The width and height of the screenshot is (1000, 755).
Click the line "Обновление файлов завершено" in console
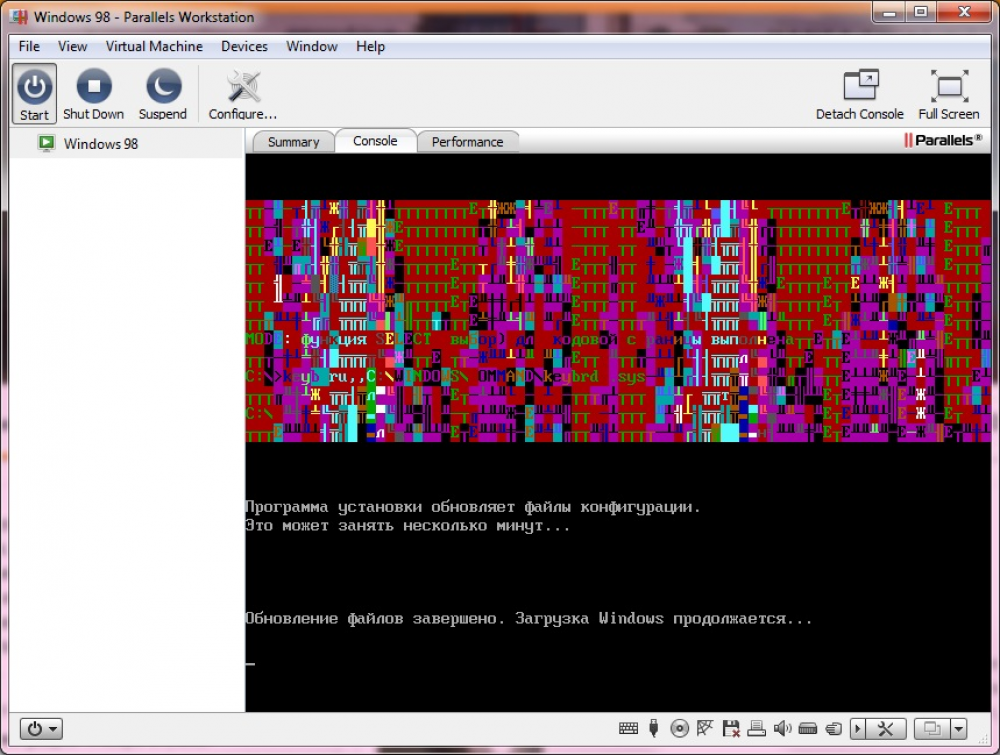pos(371,619)
